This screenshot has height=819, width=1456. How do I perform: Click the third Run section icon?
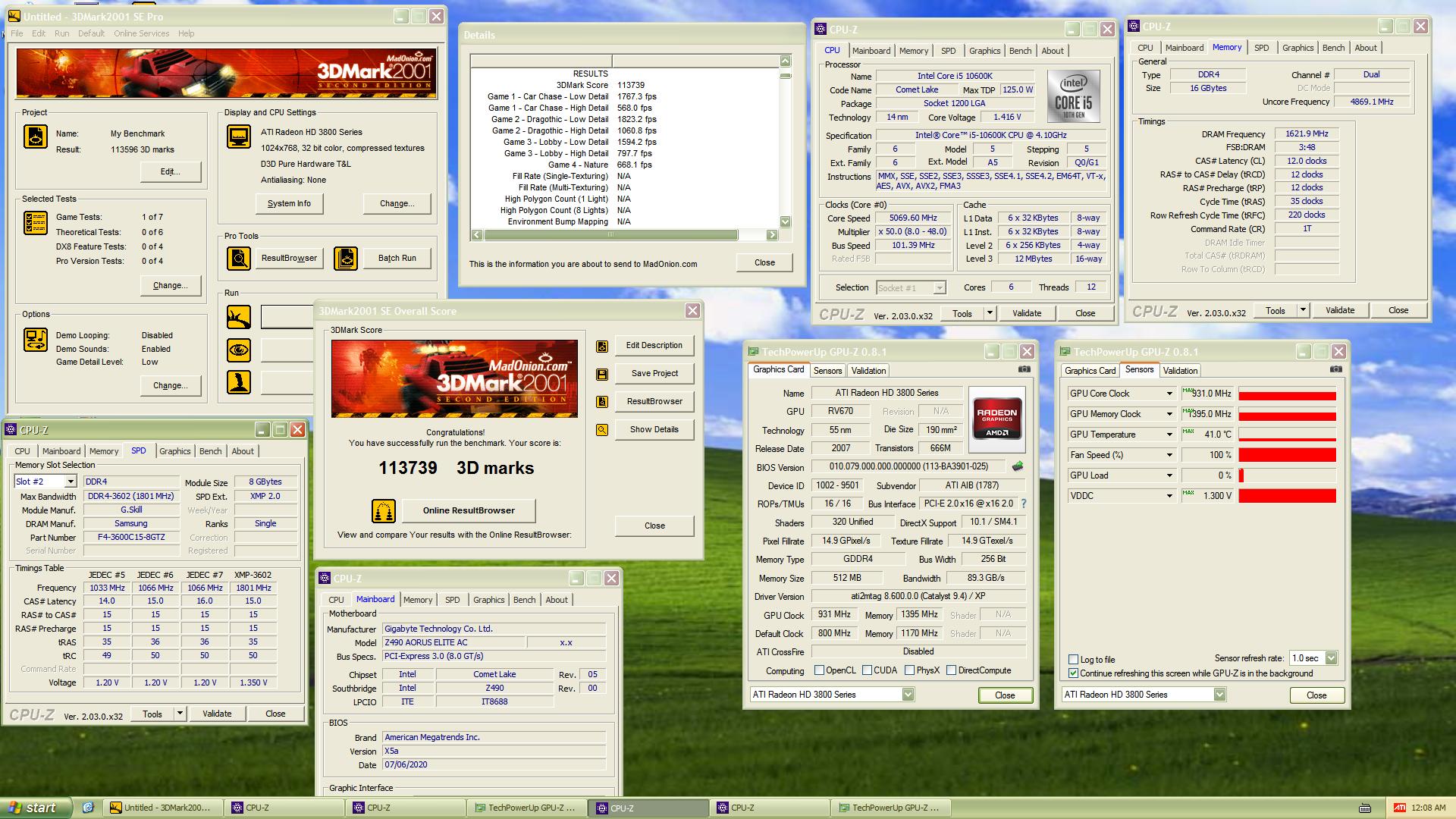[239, 382]
